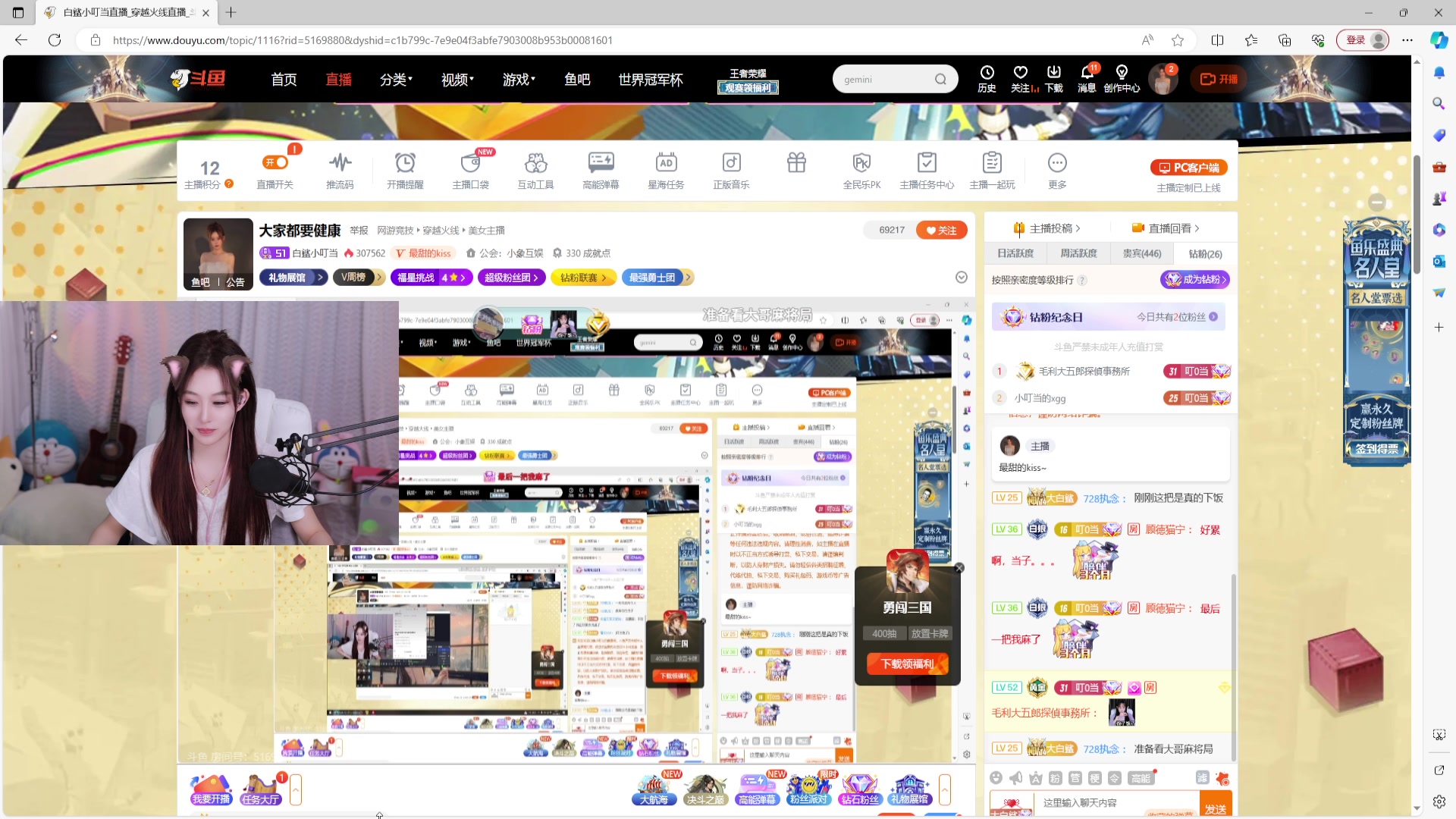1456x819 pixels.
Task: Open 正版音乐 licensed music
Action: 731,171
